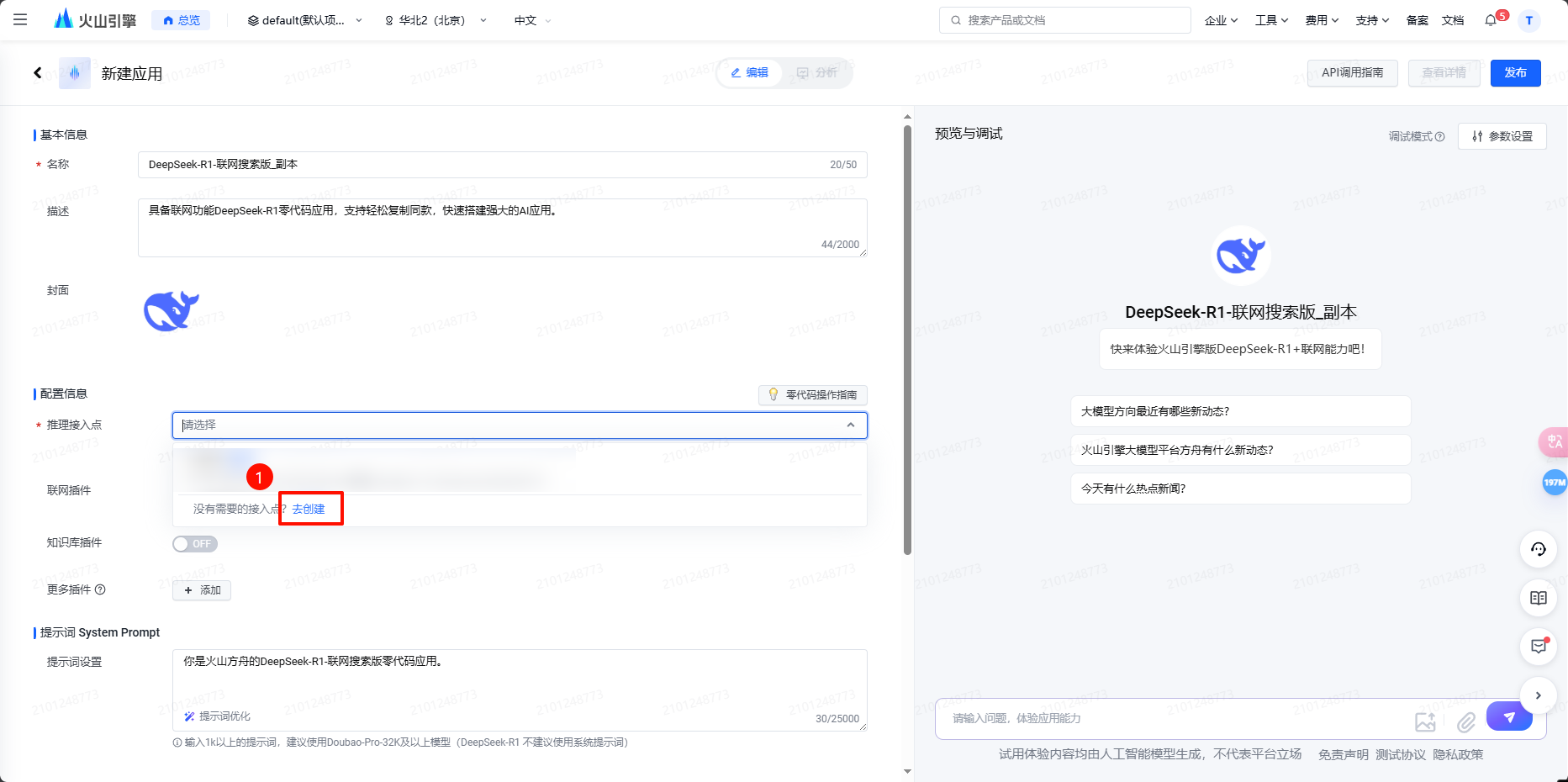The width and height of the screenshot is (1568, 782).
Task: Click the 提示词优化 wand icon
Action: [189, 716]
